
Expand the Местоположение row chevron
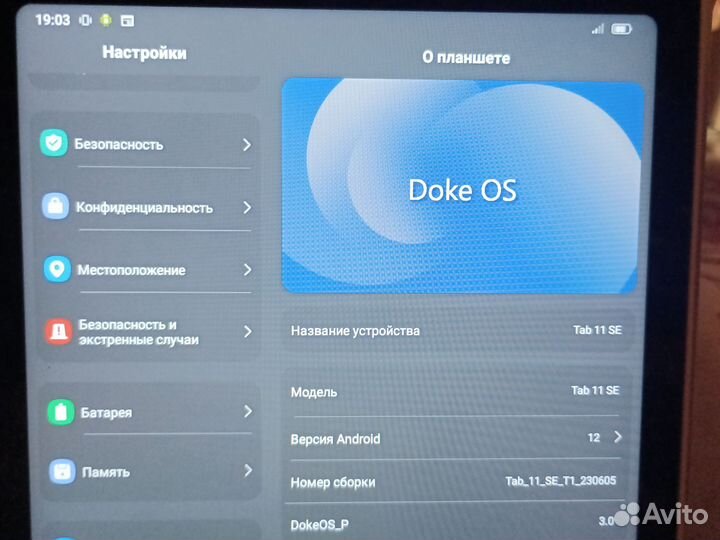pyautogui.click(x=248, y=270)
